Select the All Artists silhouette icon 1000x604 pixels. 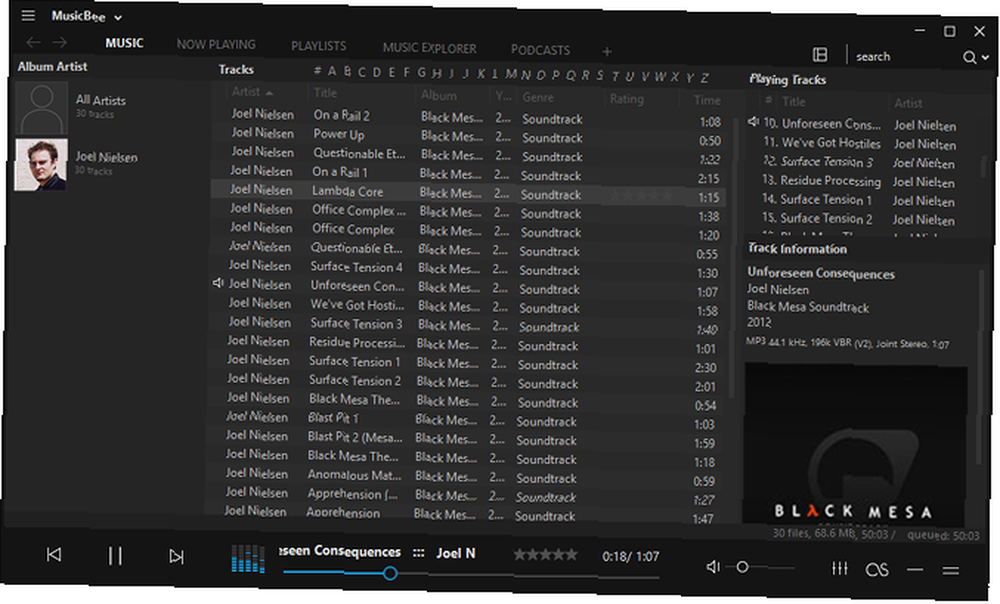coord(41,106)
